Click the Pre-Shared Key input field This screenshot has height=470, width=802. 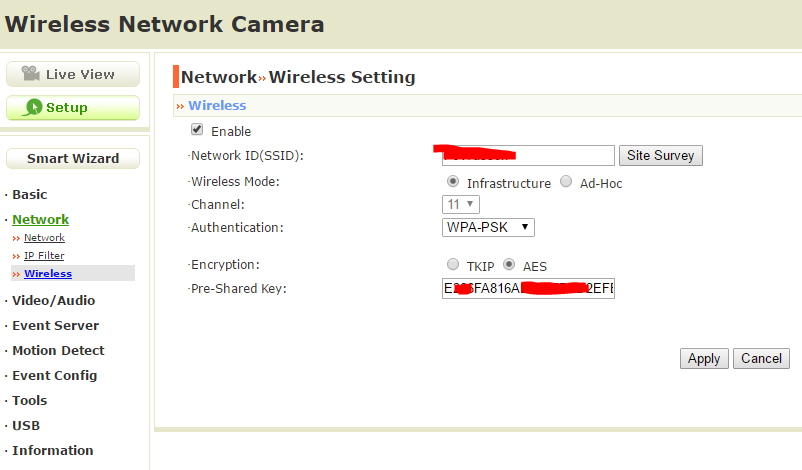point(528,289)
